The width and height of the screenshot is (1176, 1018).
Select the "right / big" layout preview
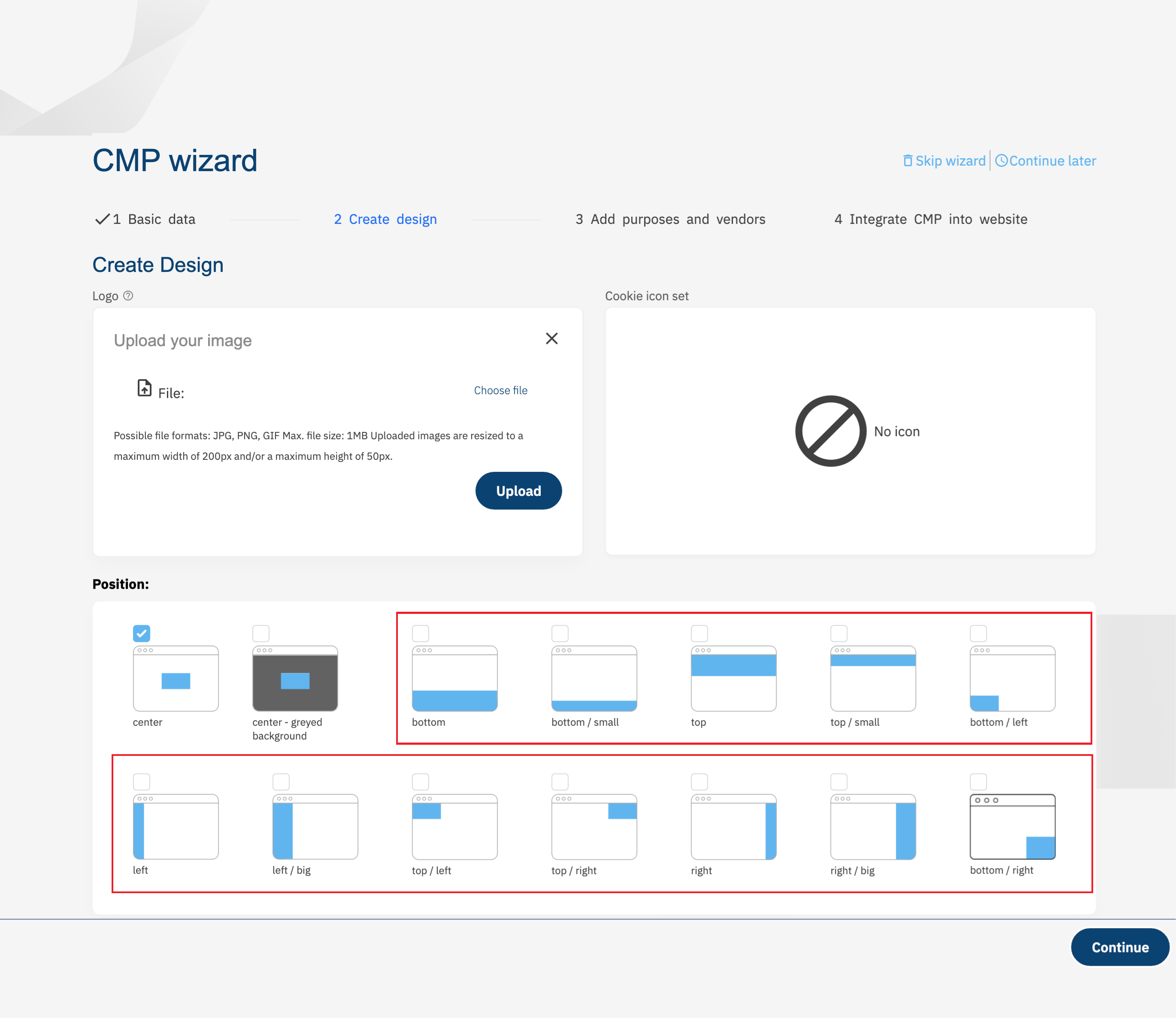pos(873,828)
